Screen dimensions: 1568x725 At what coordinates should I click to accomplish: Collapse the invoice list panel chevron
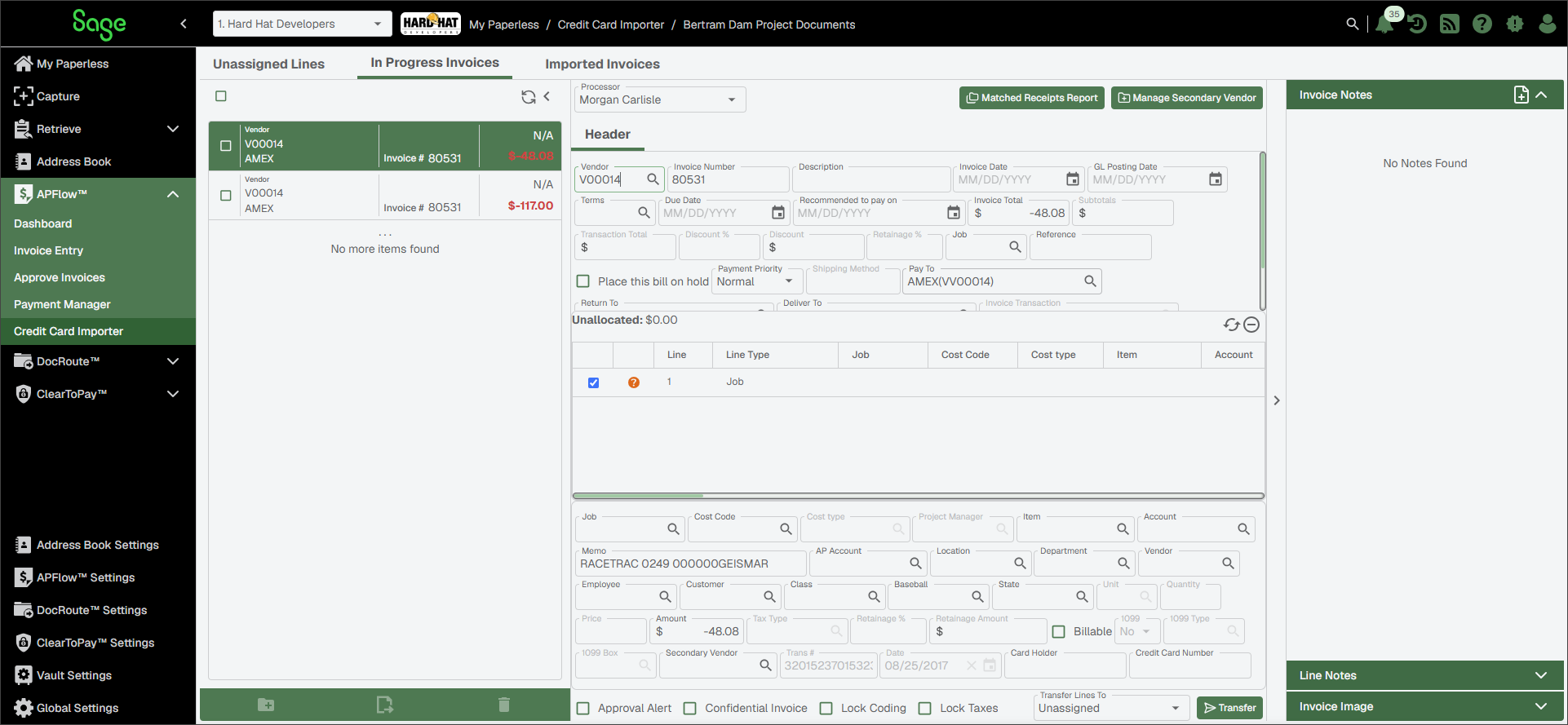pos(547,96)
